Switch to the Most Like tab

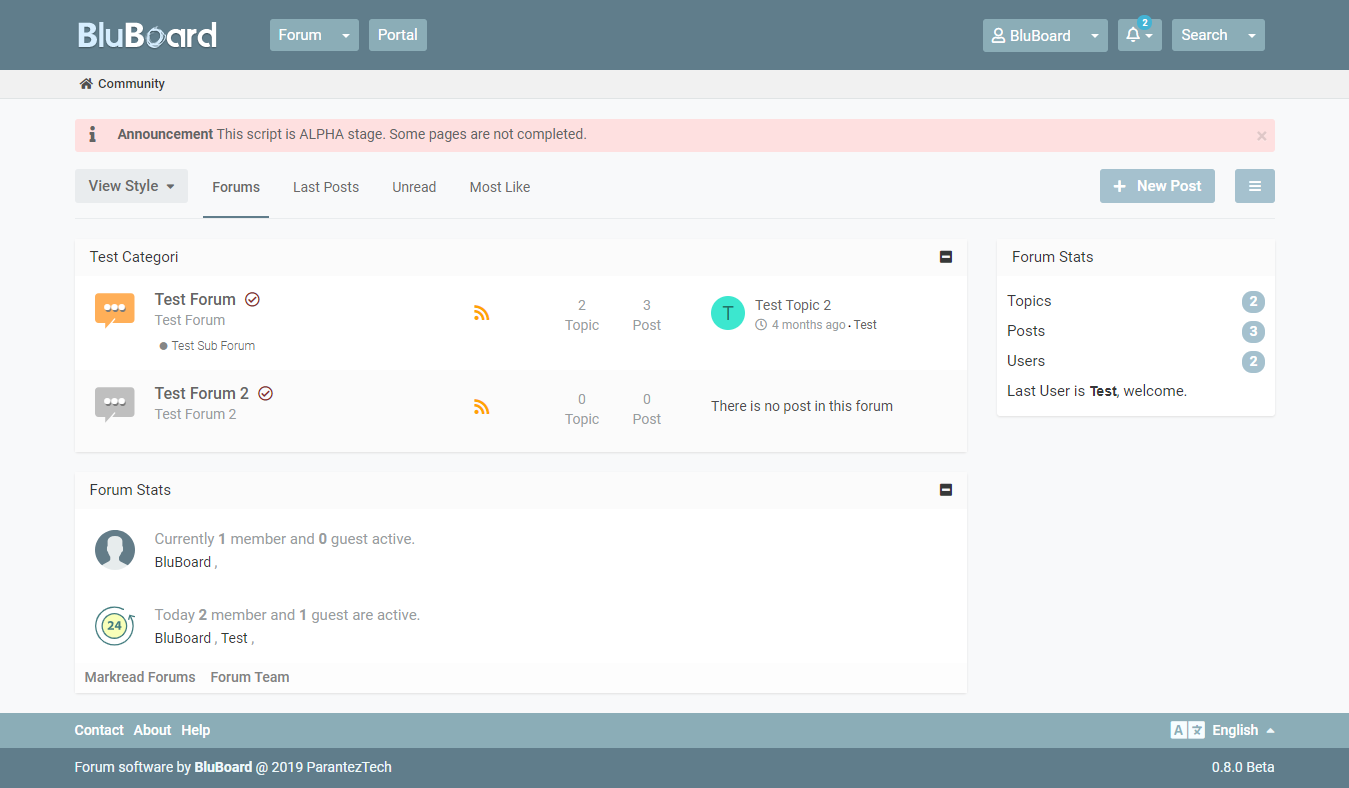500,187
